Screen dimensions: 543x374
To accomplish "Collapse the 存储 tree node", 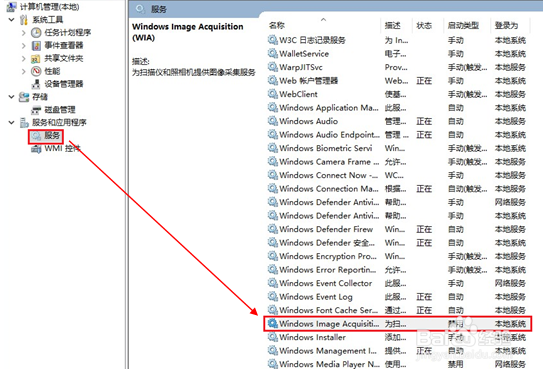I will pyautogui.click(x=12, y=97).
